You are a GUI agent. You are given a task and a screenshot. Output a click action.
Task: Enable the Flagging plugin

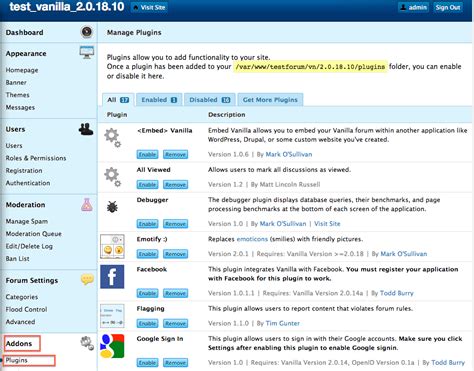147,323
